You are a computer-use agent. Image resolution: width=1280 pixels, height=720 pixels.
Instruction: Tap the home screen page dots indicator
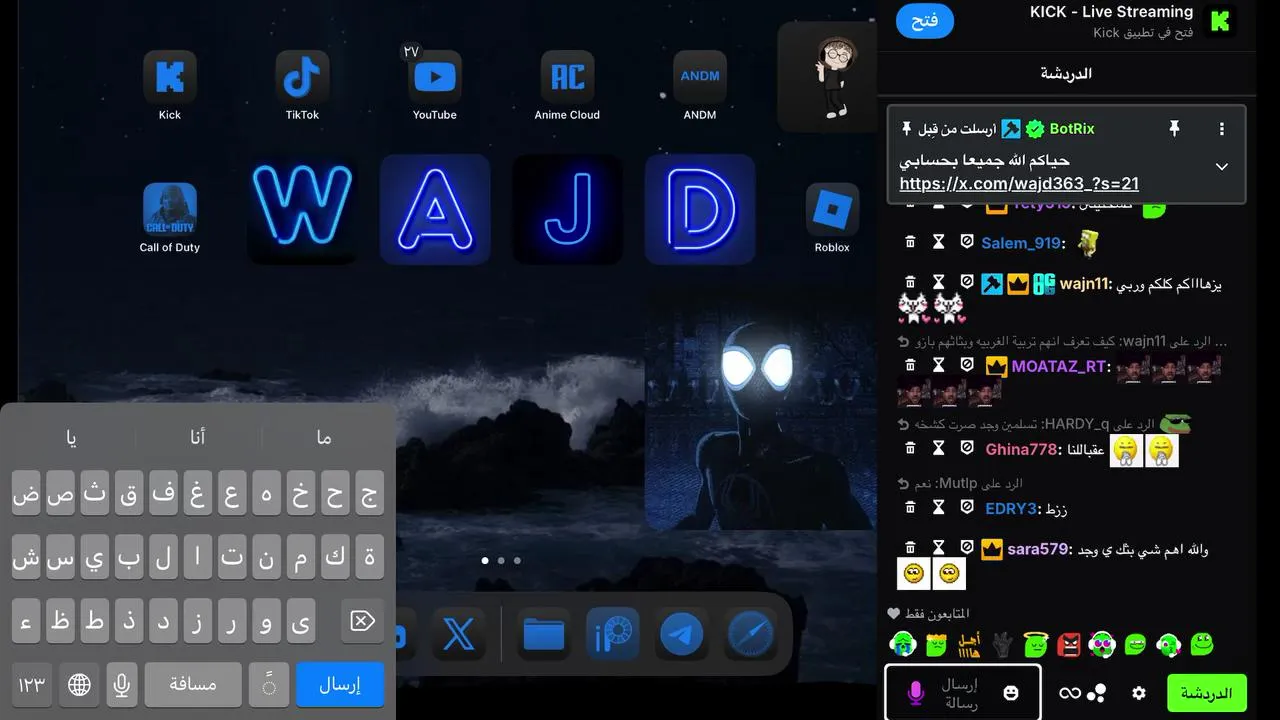[x=501, y=561]
